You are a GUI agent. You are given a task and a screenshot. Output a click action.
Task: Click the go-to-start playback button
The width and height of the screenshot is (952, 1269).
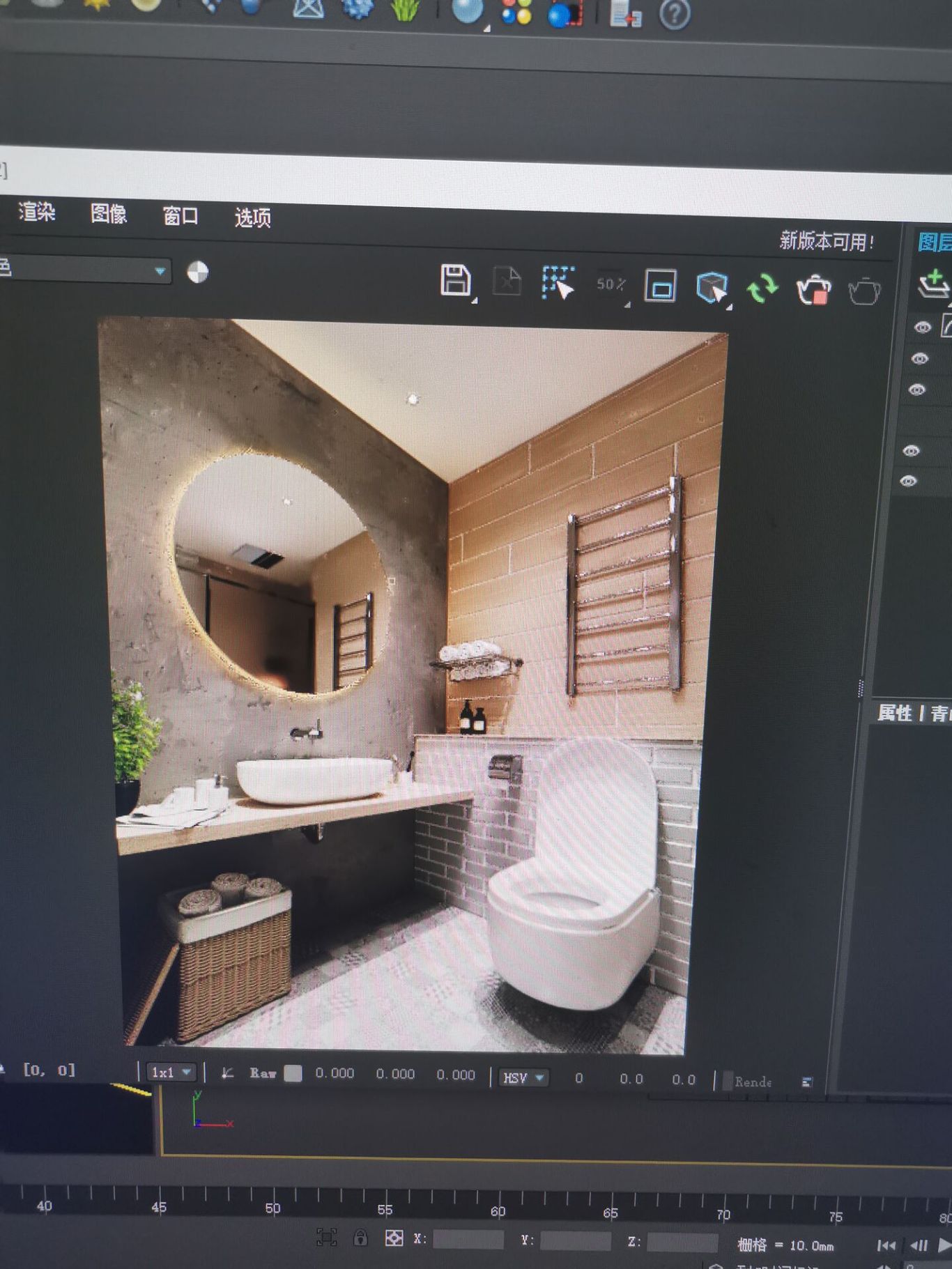[886, 1245]
